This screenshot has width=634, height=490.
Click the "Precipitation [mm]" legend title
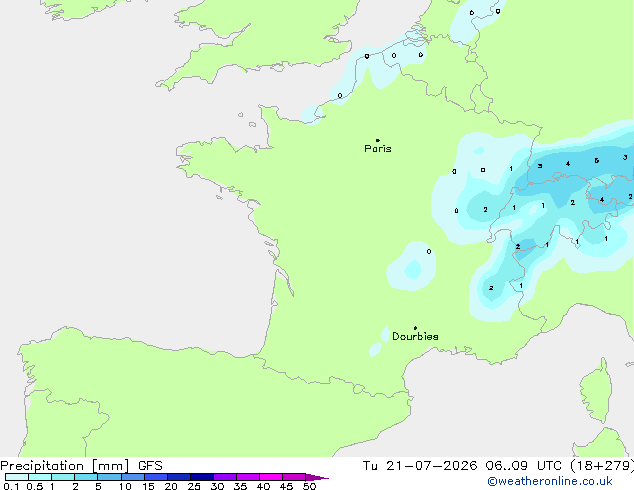click(65, 466)
